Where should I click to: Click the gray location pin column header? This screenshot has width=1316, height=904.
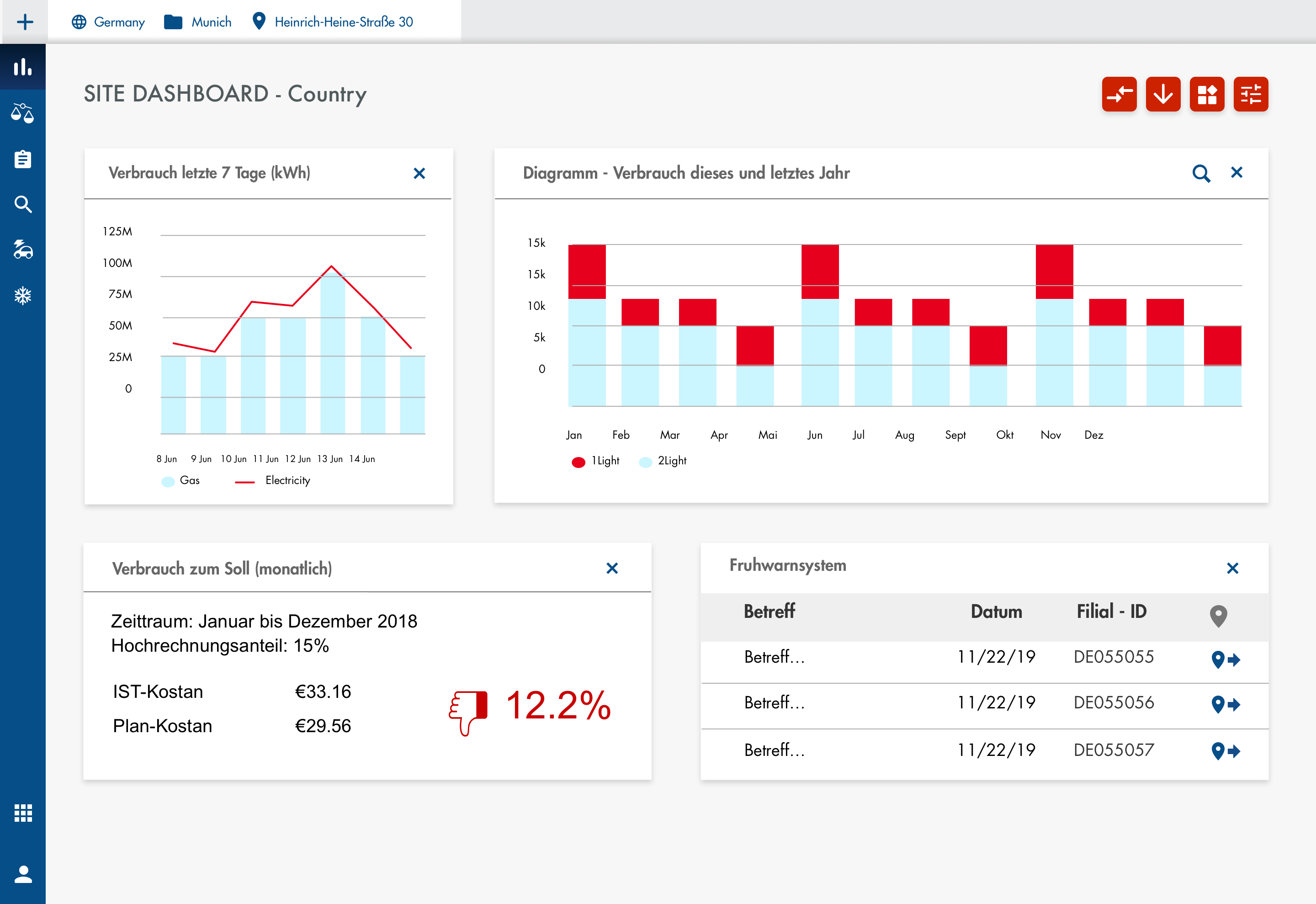tap(1218, 616)
